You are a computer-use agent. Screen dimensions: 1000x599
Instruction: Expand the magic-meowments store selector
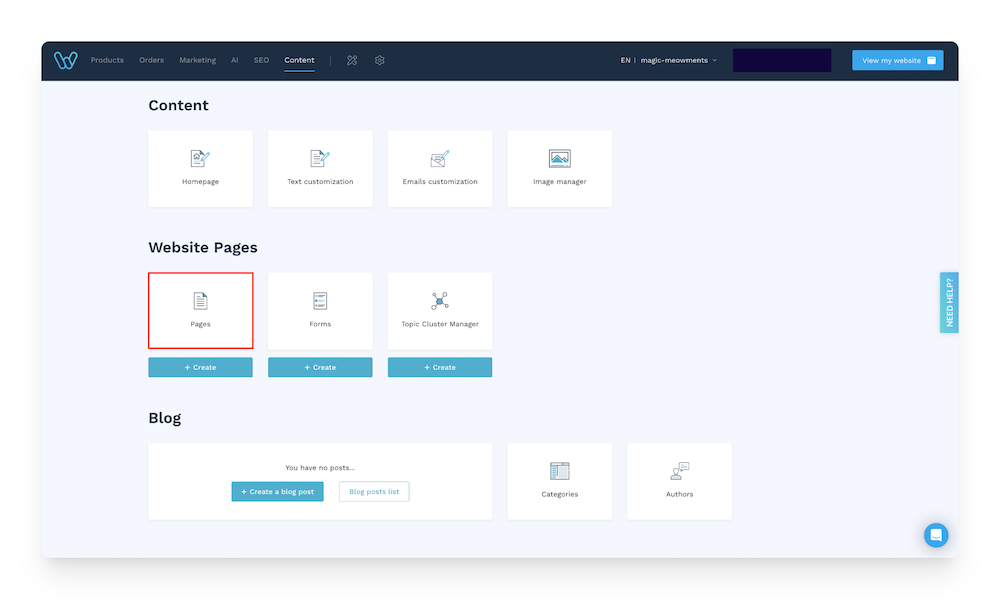(x=671, y=60)
